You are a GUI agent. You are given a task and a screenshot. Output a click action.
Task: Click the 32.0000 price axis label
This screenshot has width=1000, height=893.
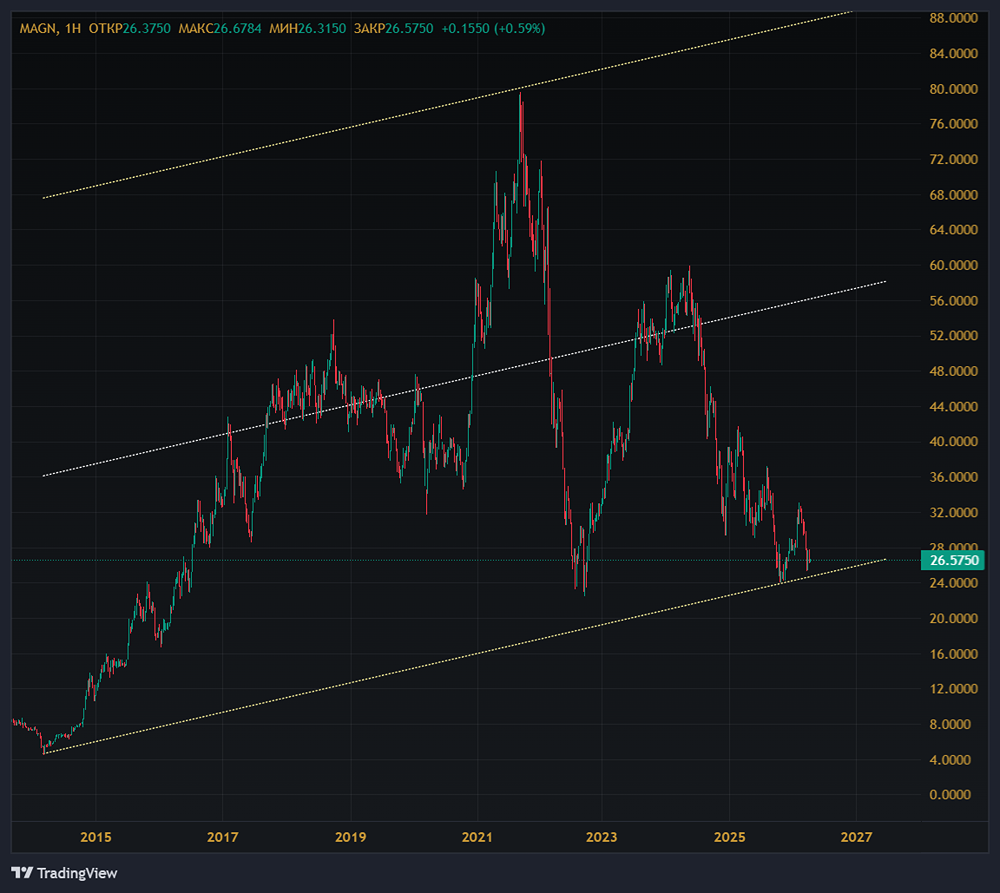[x=953, y=512]
